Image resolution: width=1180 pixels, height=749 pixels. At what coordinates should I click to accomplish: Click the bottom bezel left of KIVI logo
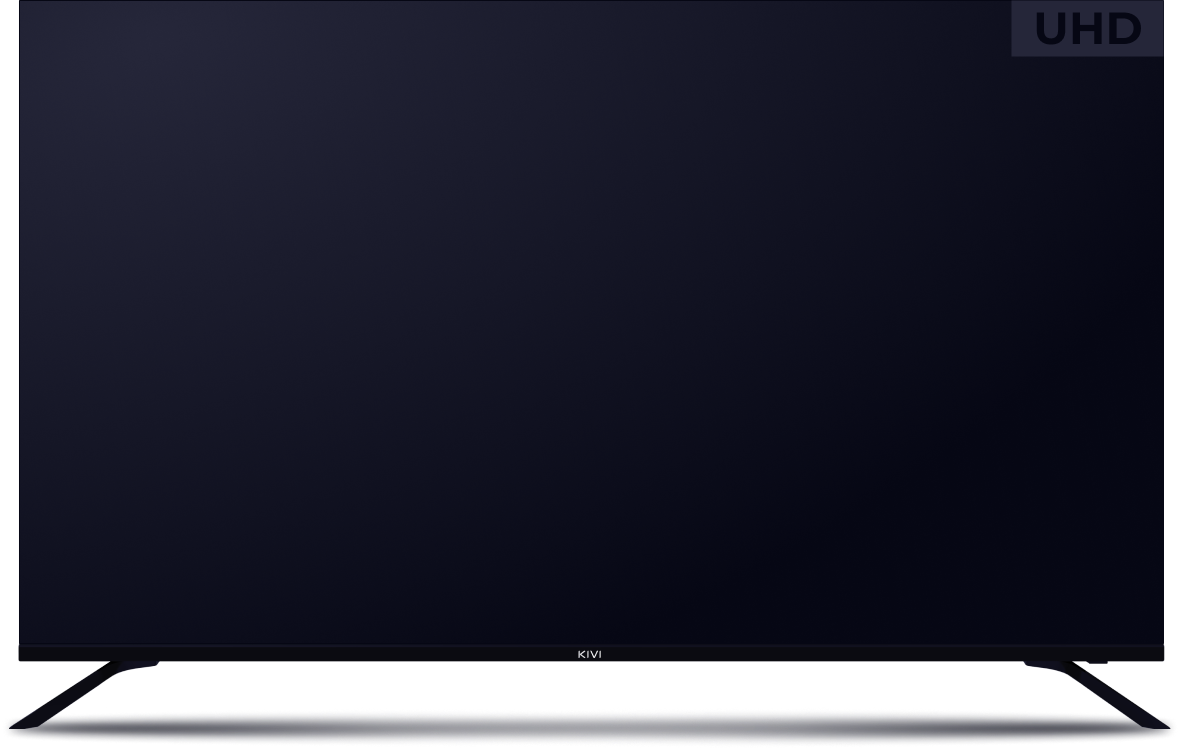click(300, 654)
